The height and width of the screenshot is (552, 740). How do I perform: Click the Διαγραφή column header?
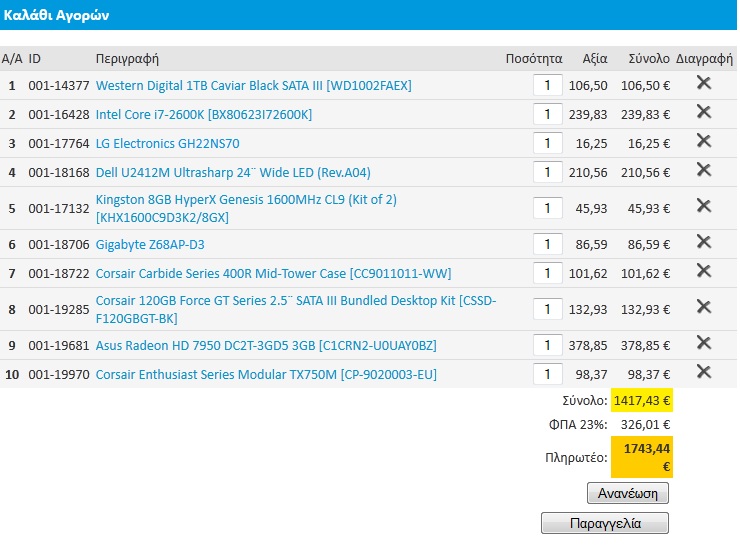click(x=704, y=59)
